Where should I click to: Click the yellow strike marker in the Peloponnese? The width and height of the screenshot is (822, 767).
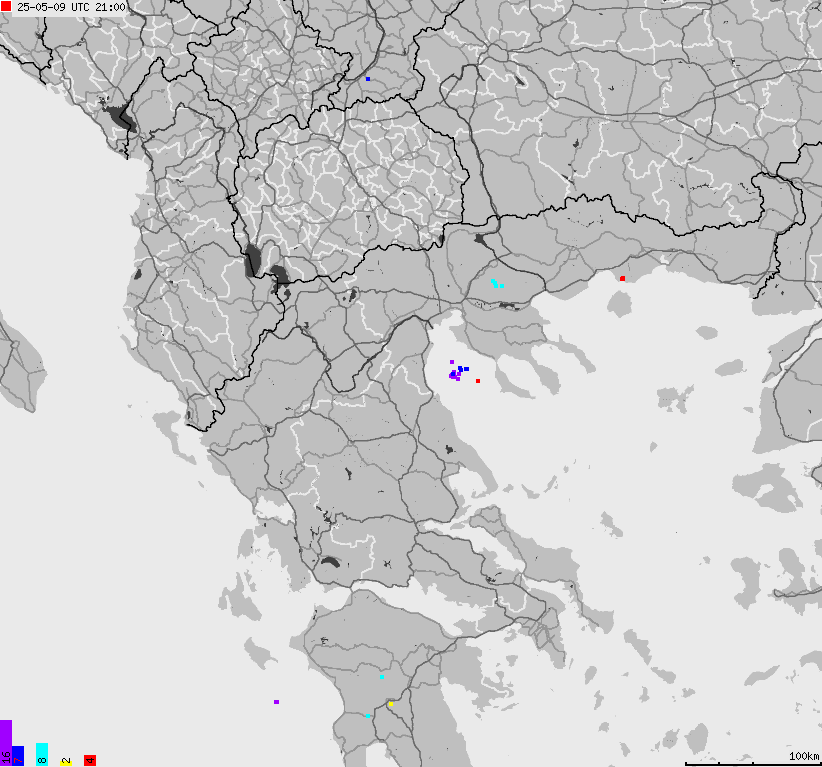pyautogui.click(x=391, y=704)
